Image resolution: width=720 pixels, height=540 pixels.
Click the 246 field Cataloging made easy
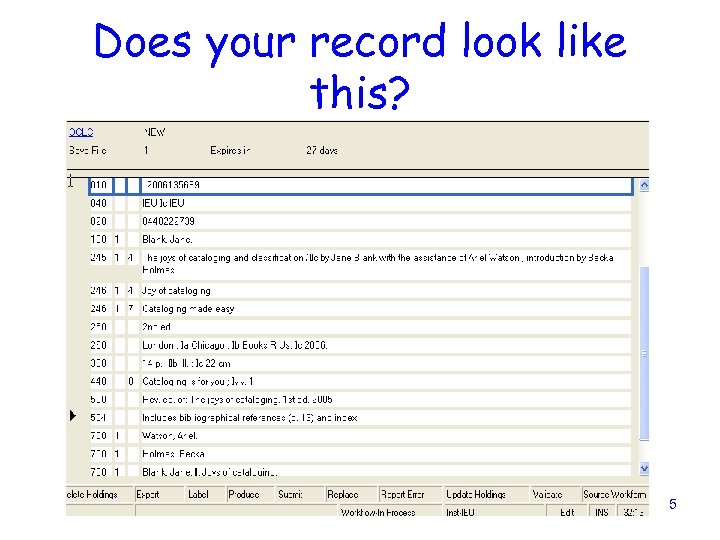click(x=386, y=309)
